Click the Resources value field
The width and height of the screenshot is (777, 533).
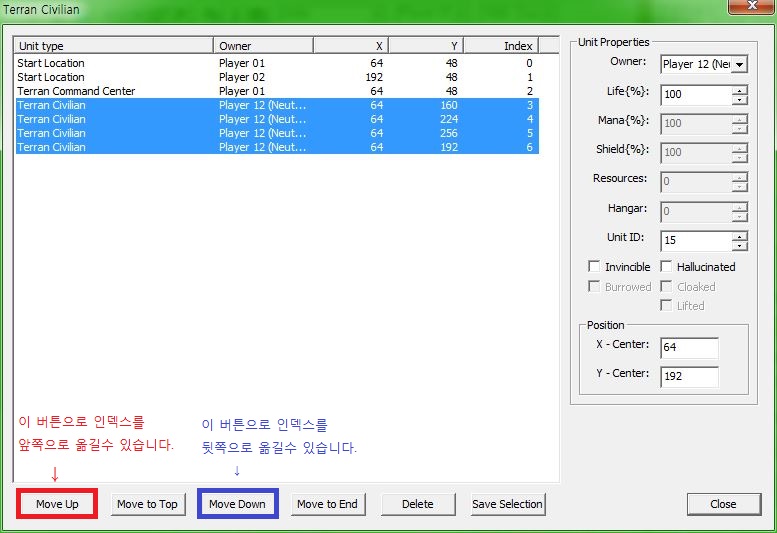(x=696, y=182)
